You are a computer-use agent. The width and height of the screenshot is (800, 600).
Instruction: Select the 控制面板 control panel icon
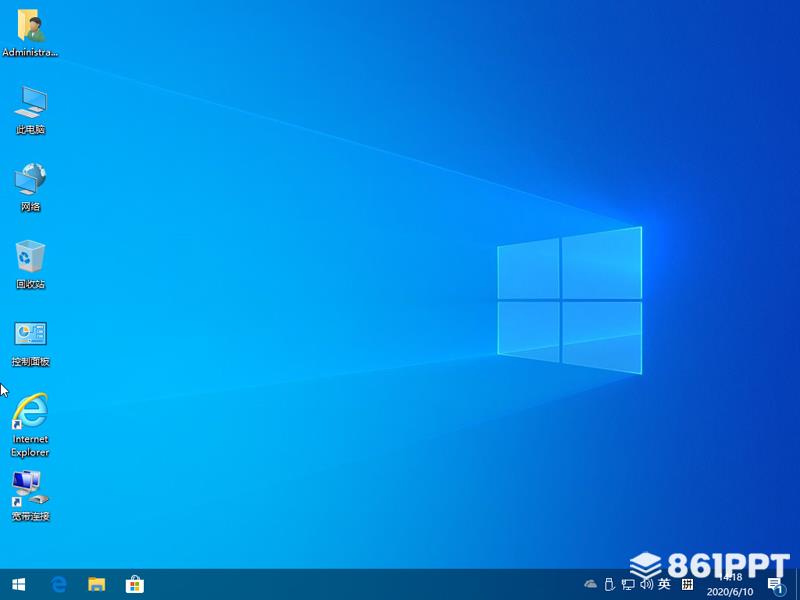coord(30,344)
